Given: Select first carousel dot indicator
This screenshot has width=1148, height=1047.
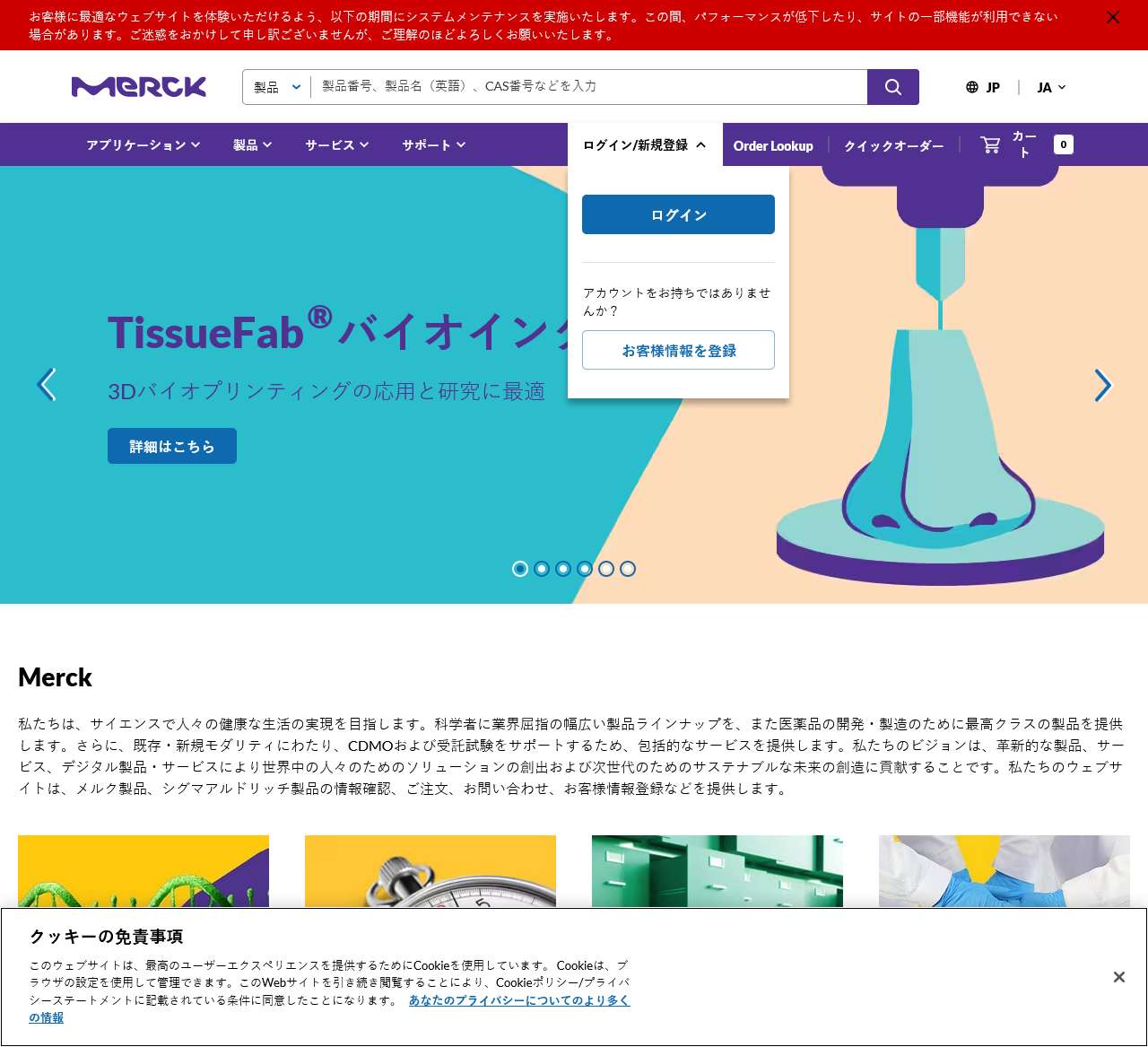Looking at the screenshot, I should [520, 569].
